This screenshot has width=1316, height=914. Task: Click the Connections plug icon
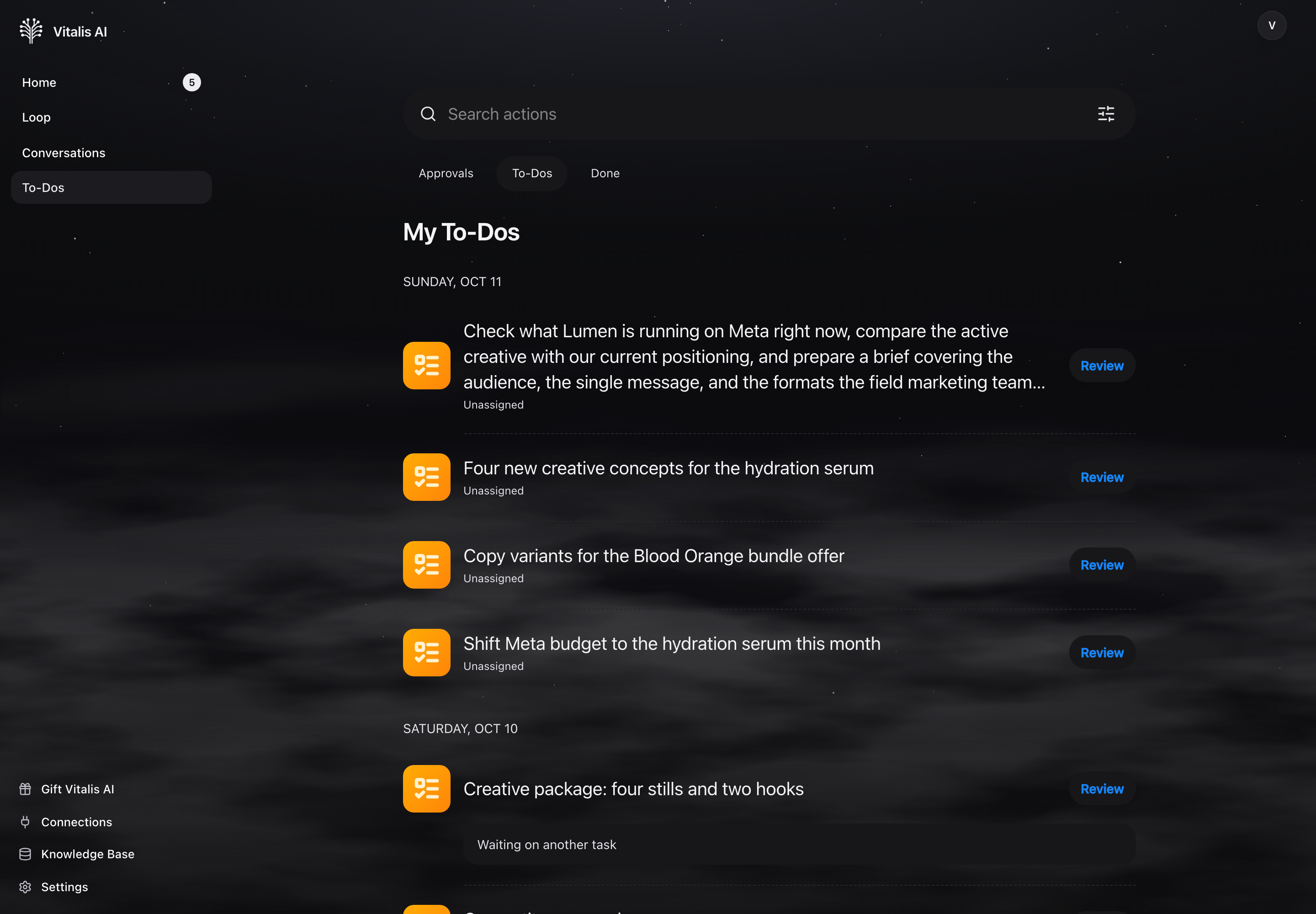25,822
